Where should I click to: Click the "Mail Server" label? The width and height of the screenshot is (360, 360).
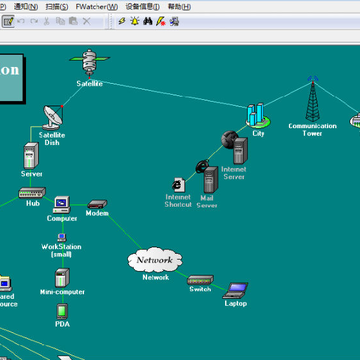pyautogui.click(x=207, y=201)
